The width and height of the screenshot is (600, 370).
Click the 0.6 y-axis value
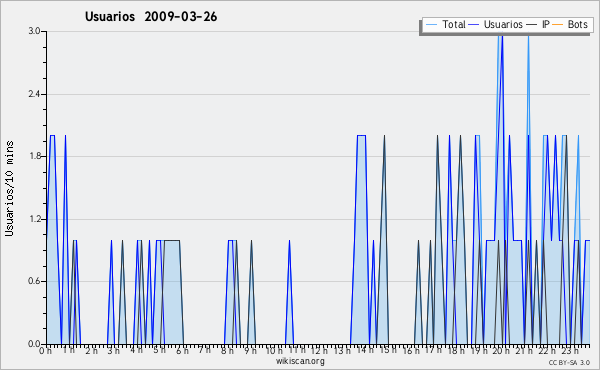coord(34,281)
